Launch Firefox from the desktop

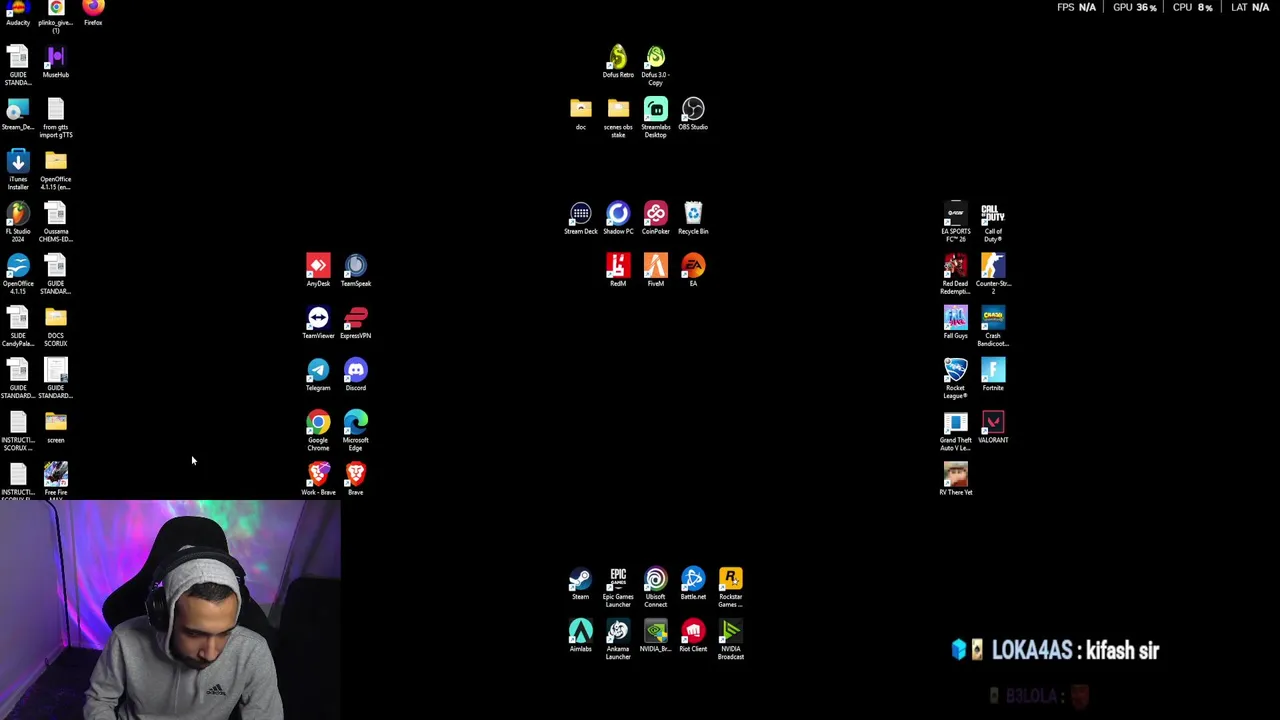(93, 10)
